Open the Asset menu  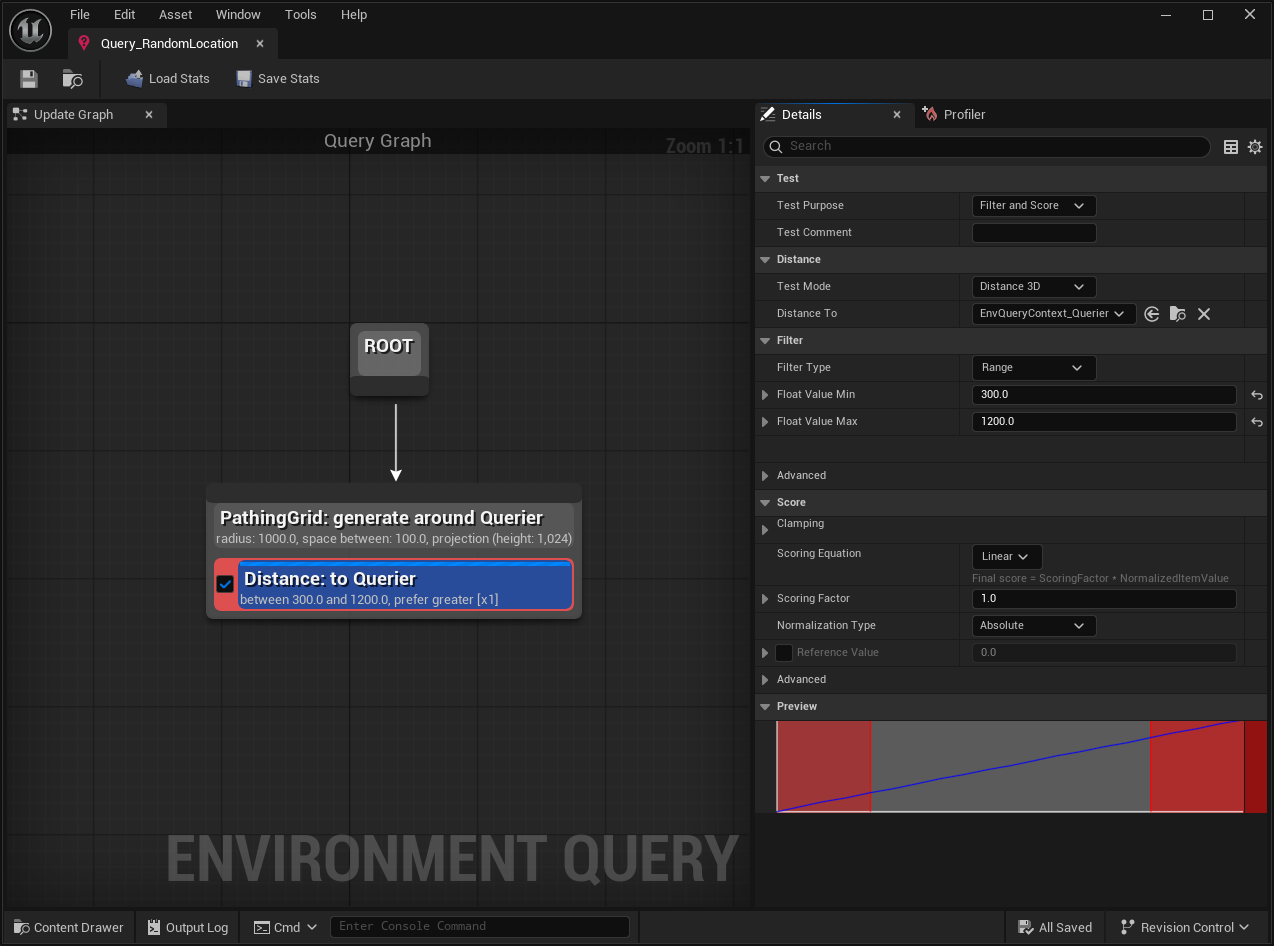tap(176, 15)
